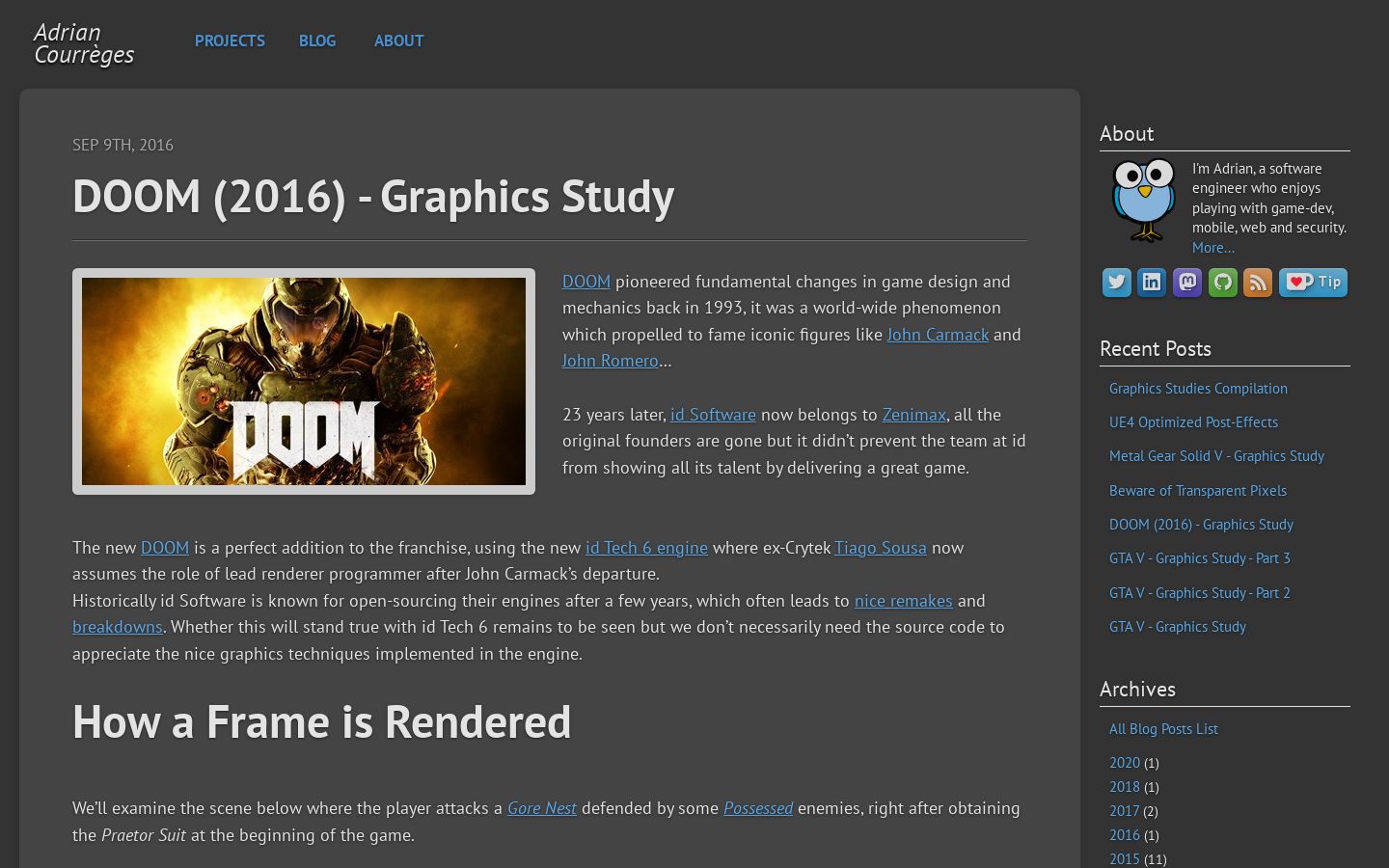Image resolution: width=1389 pixels, height=868 pixels.
Task: Open Metal Gear Solid V - Graphics Study
Action: click(x=1216, y=456)
